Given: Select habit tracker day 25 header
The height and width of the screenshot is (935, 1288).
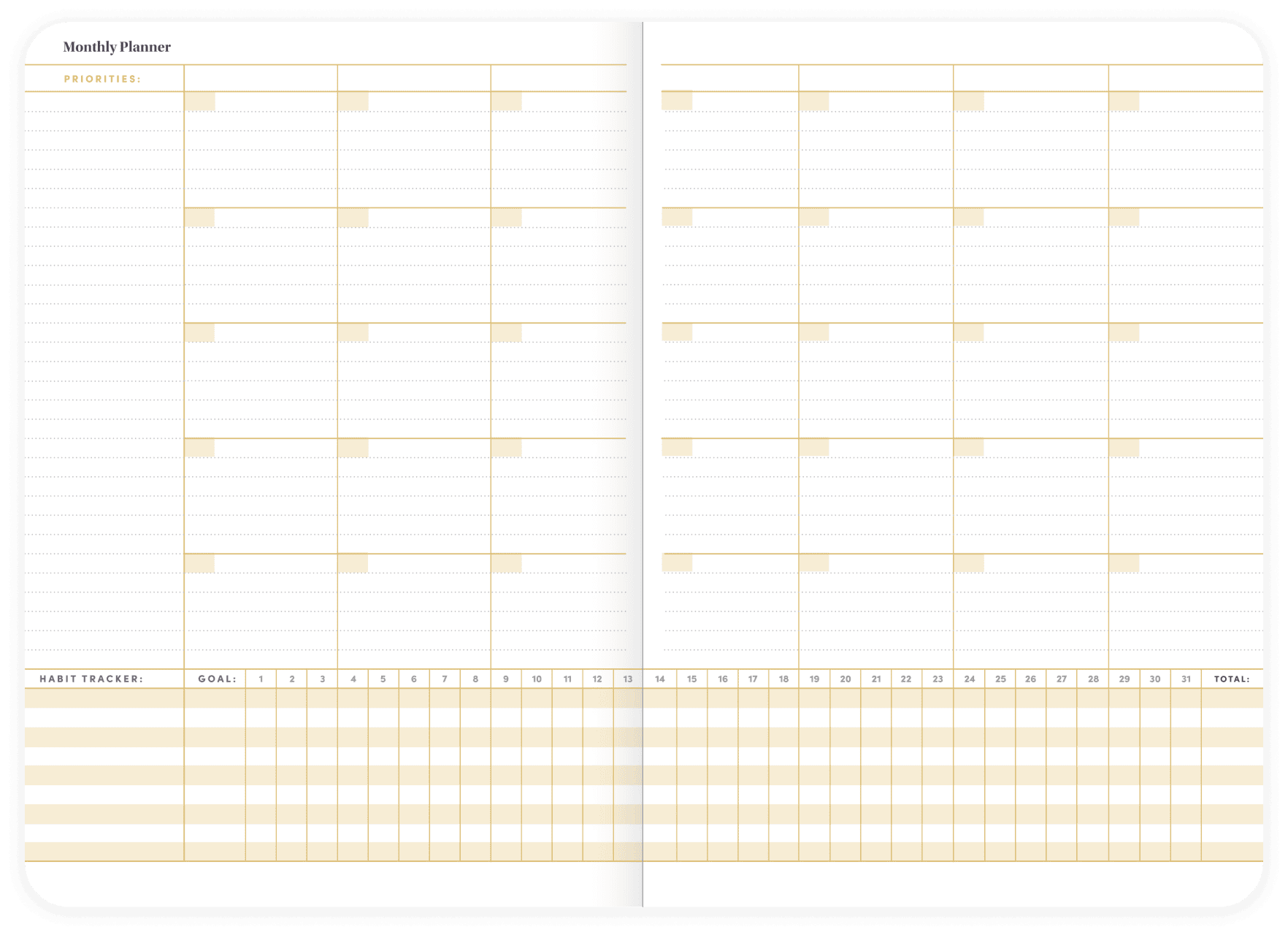Looking at the screenshot, I should tap(1001, 679).
